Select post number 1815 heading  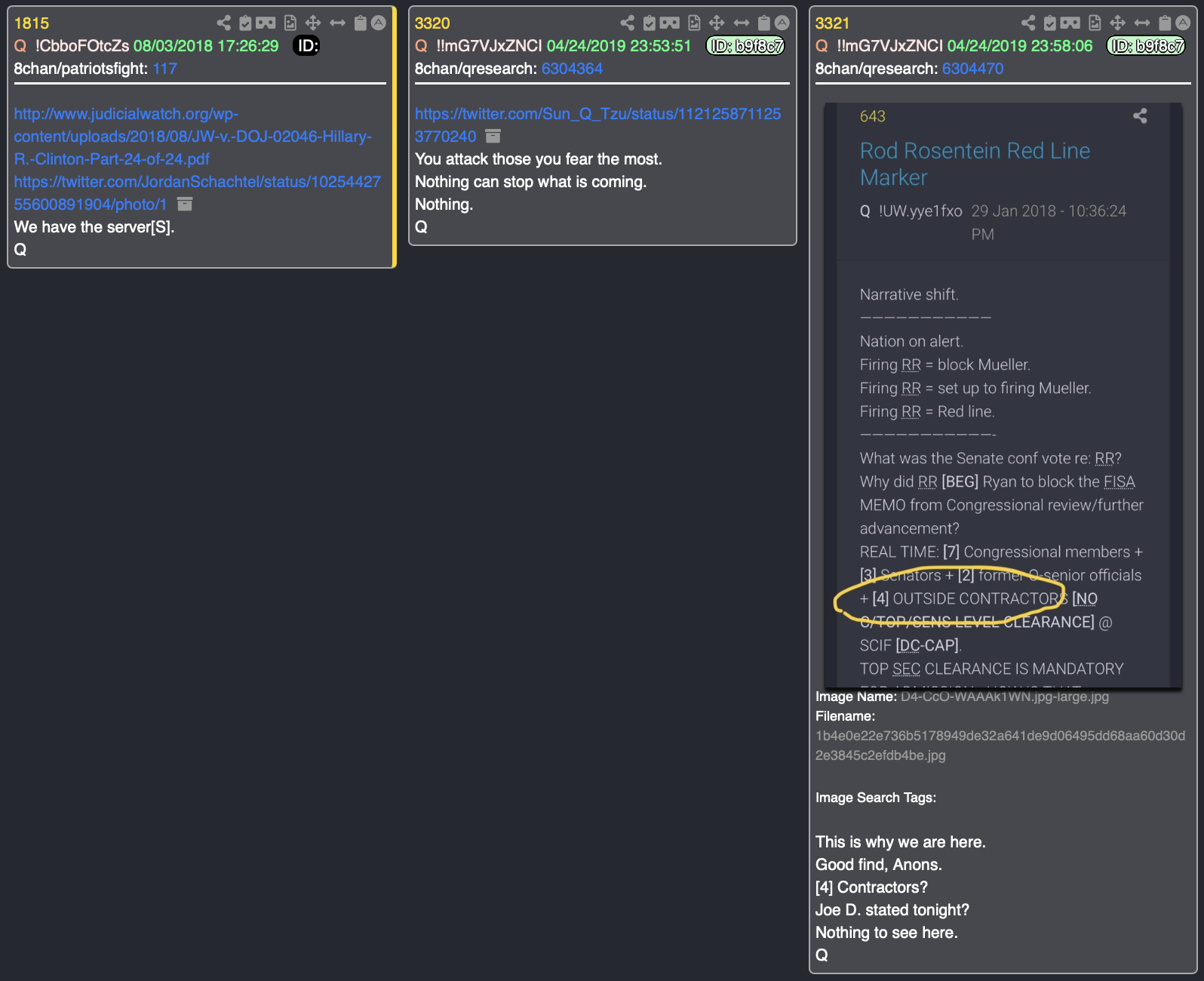[32, 23]
